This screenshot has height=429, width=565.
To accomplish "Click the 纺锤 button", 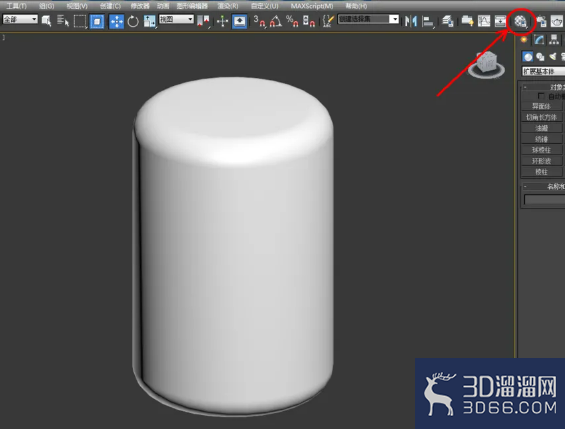I will 542,139.
